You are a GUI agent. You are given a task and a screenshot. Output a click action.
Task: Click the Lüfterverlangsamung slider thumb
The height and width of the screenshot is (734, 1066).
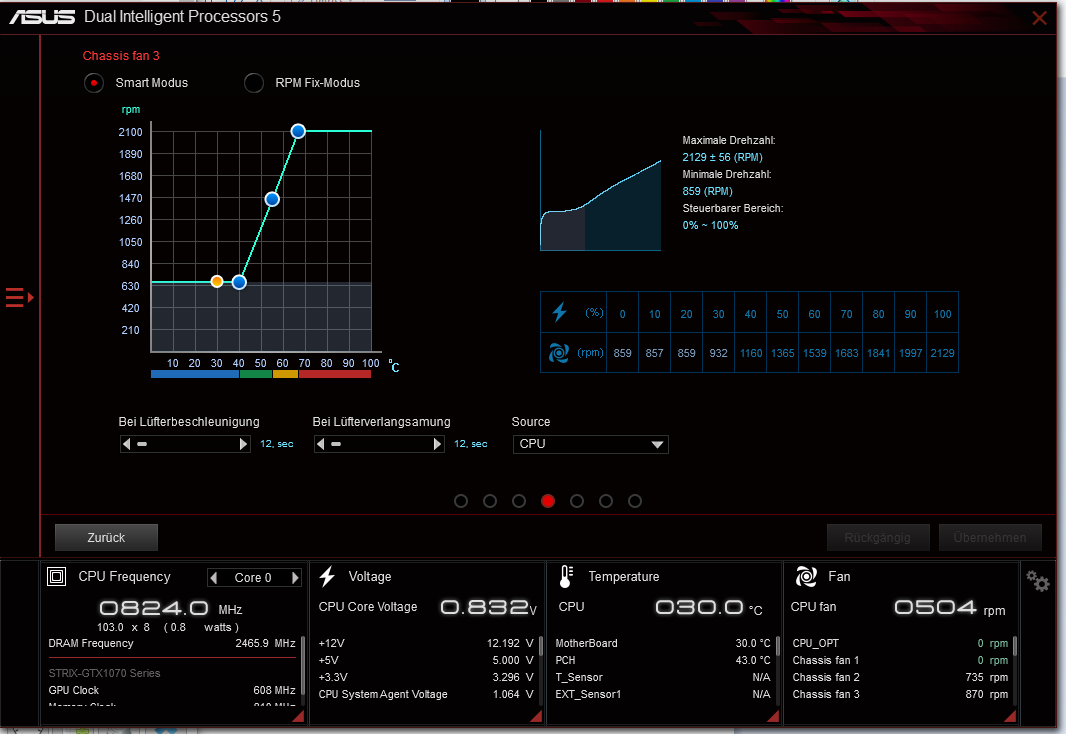click(336, 444)
